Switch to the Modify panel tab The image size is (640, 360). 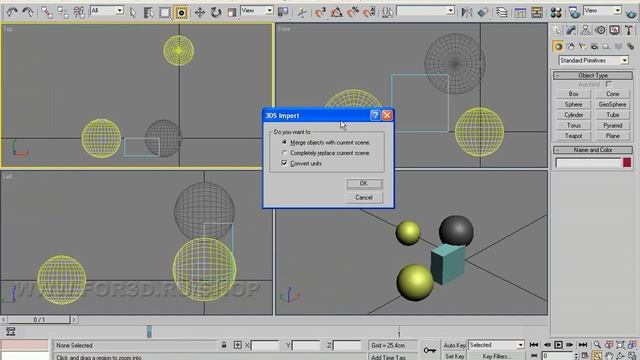[571, 30]
